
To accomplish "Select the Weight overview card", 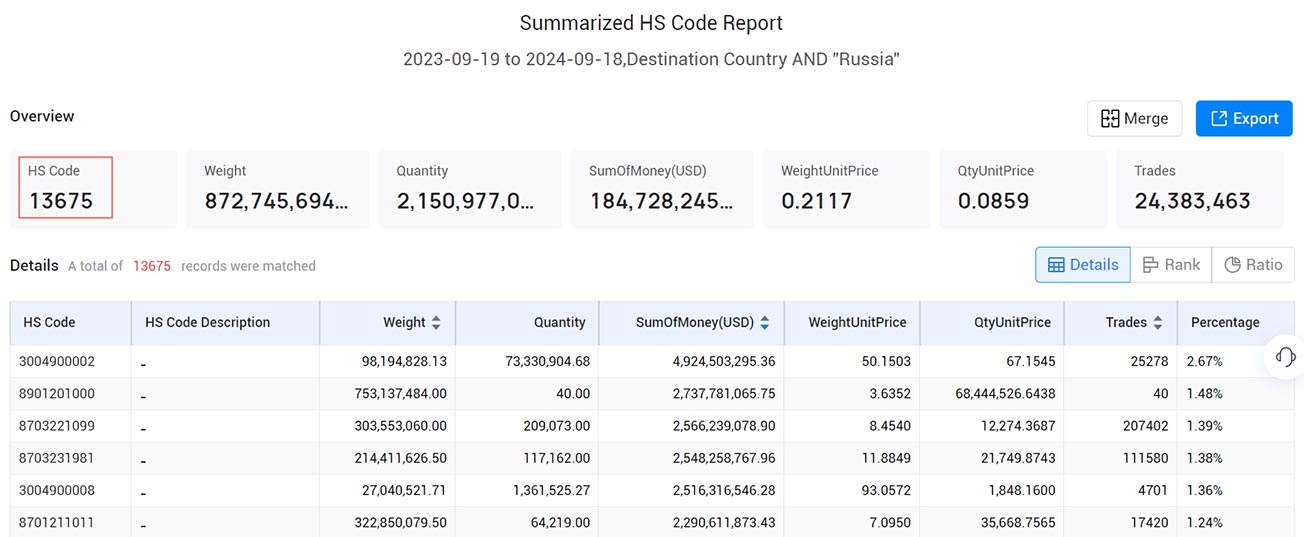I will pos(278,189).
